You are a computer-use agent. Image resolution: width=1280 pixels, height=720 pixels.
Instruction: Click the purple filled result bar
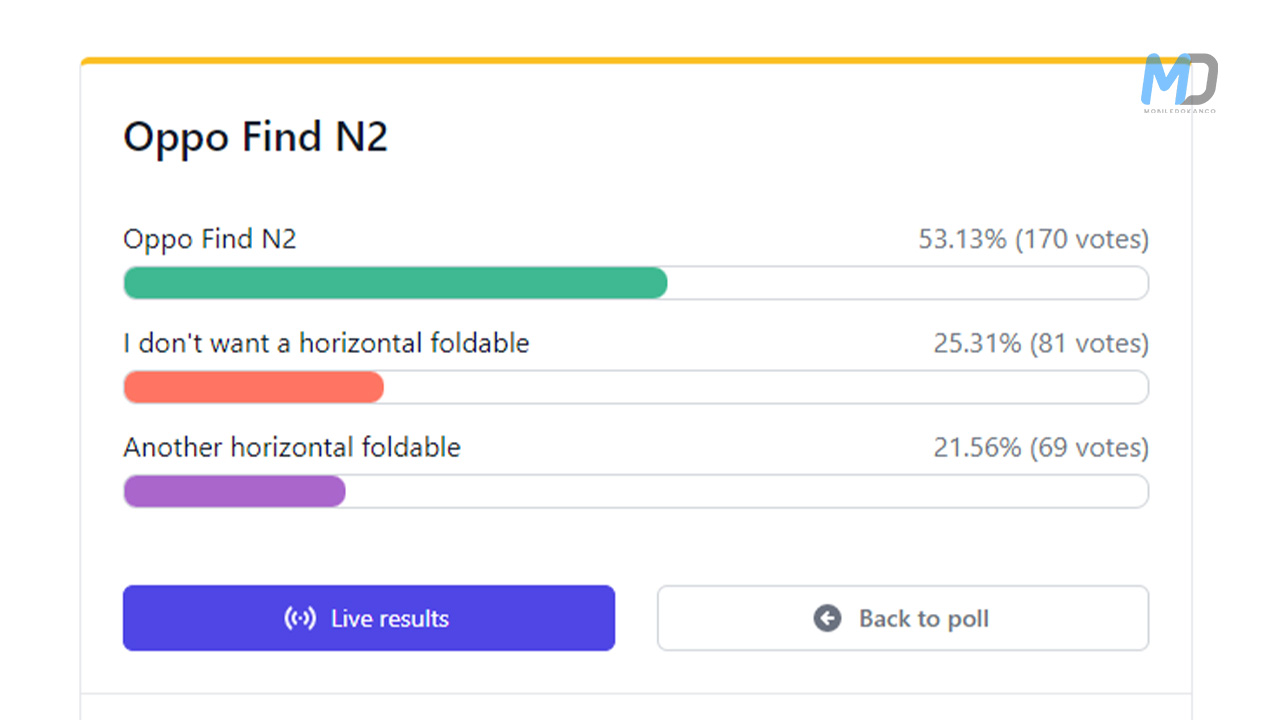click(234, 491)
